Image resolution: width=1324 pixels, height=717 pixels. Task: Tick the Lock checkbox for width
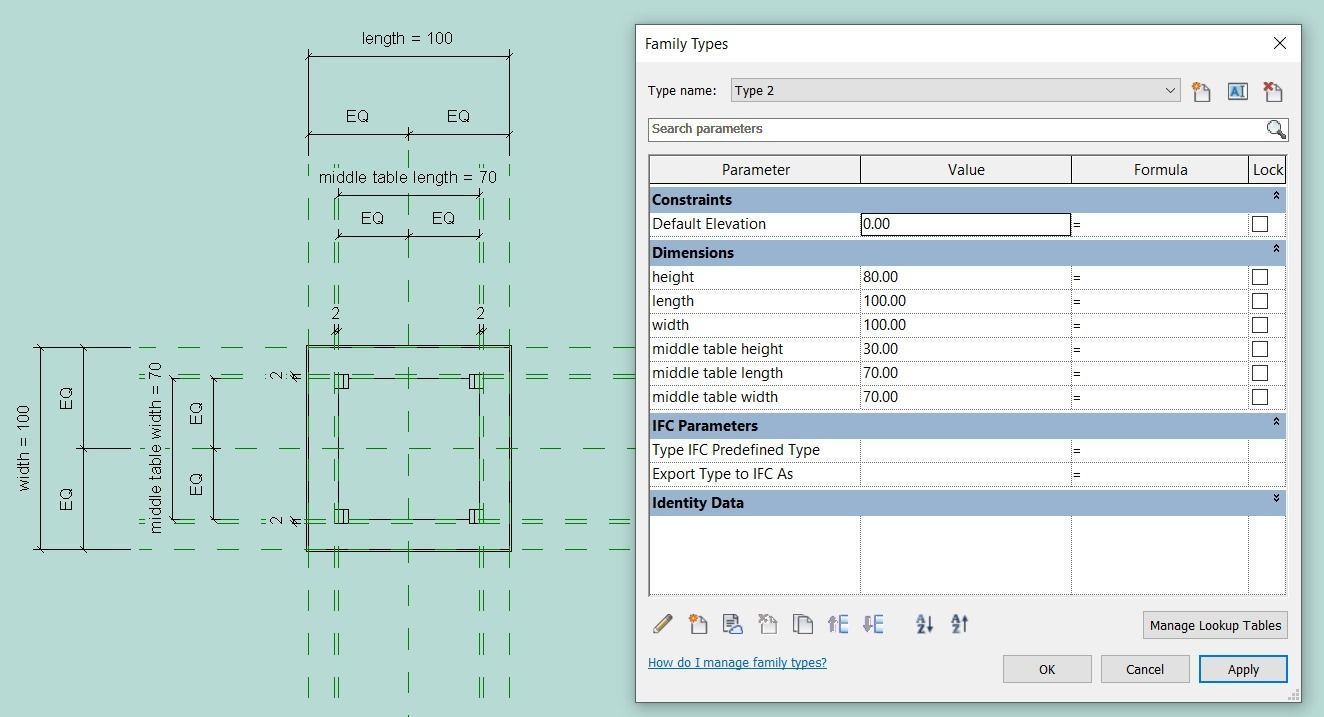coord(1260,325)
